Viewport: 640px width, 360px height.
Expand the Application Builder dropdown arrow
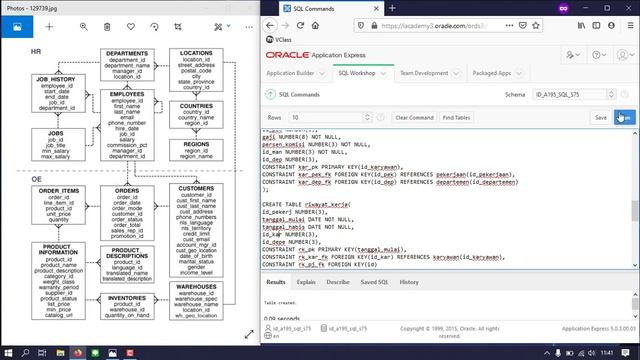[322, 73]
